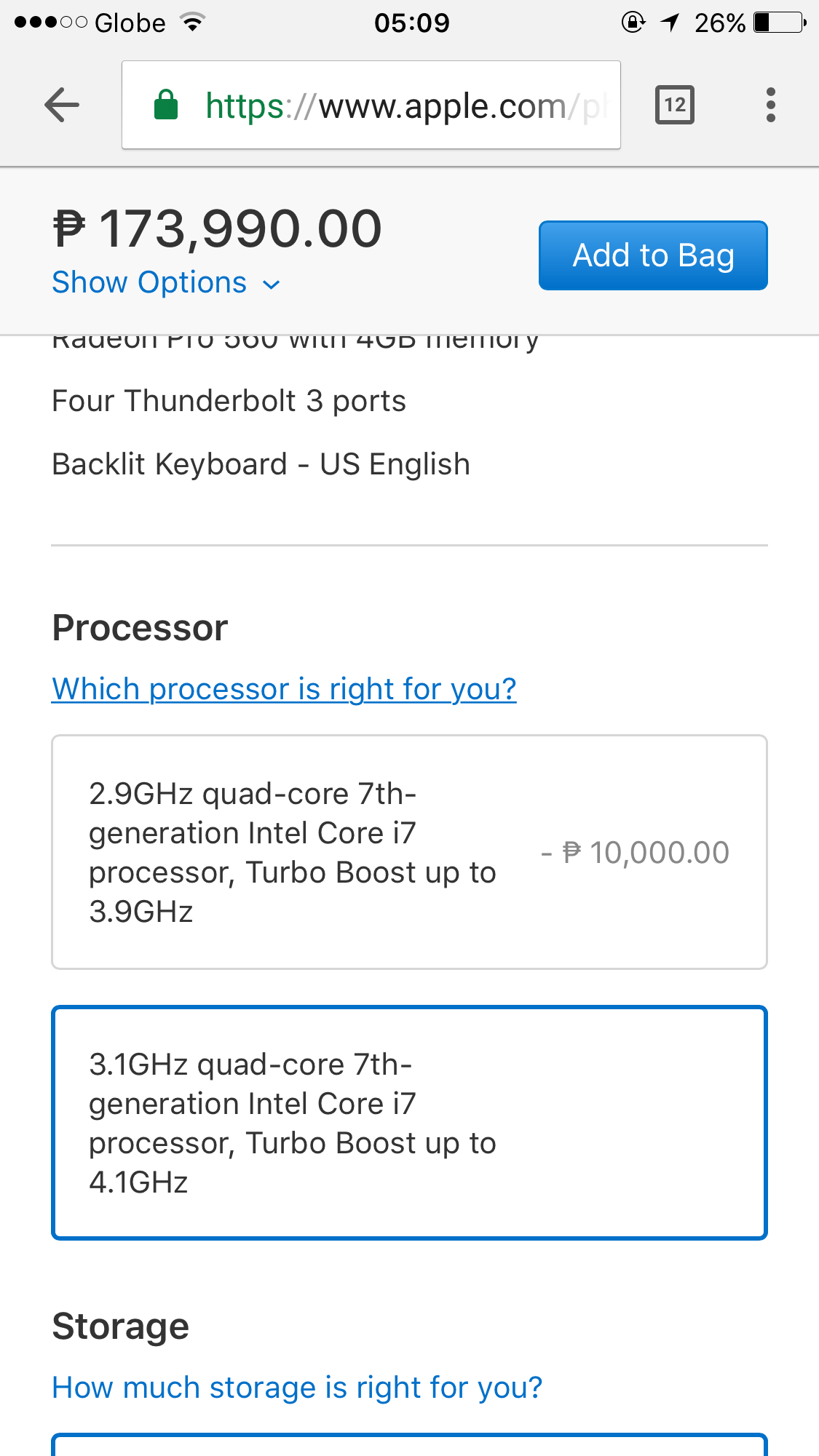819x1456 pixels.
Task: Open the browser three-dot menu
Action: [770, 106]
